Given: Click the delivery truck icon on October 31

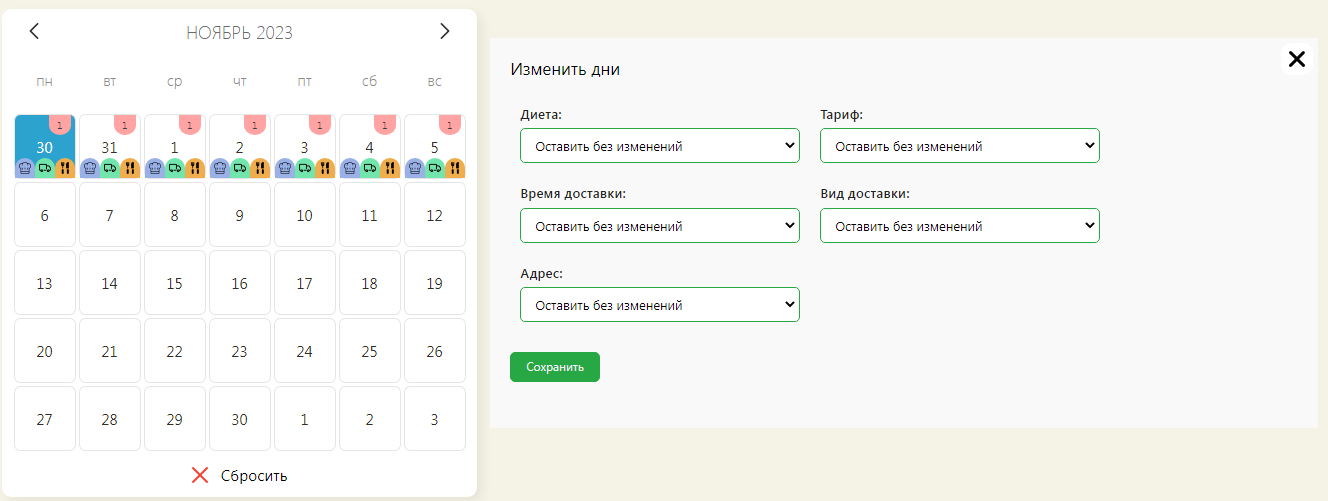Looking at the screenshot, I should [x=109, y=168].
